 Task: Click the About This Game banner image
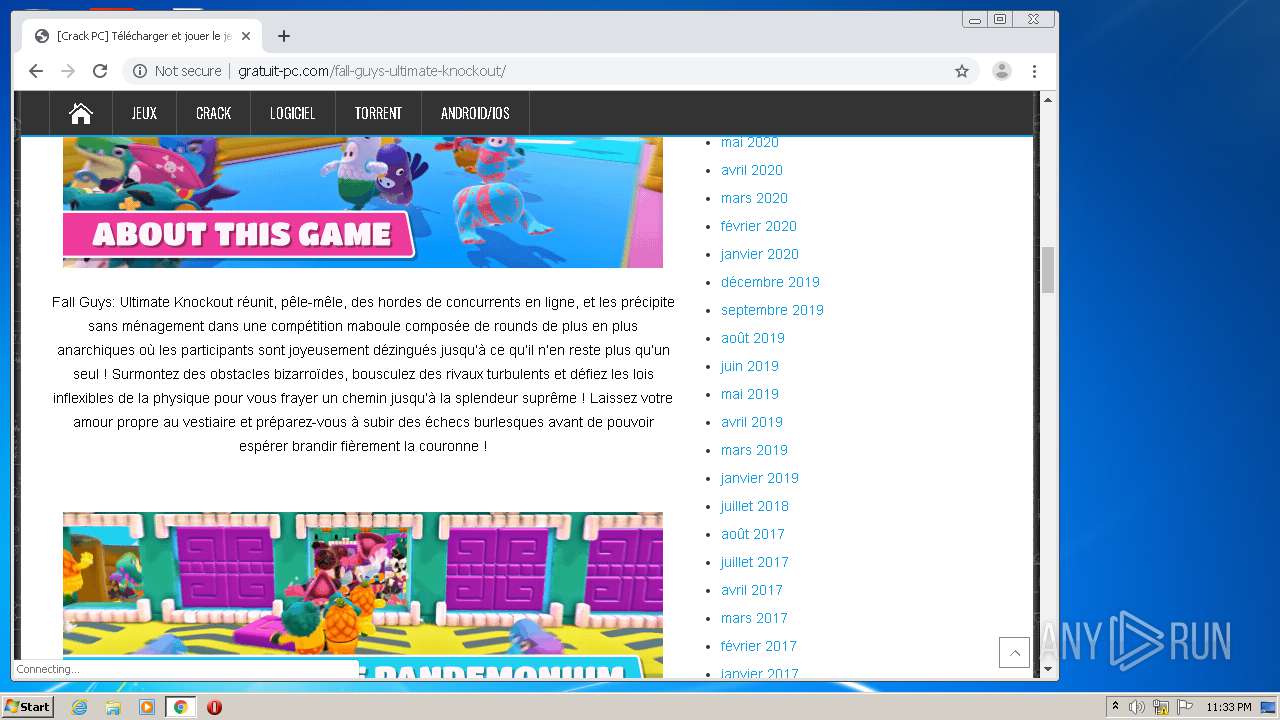point(363,202)
